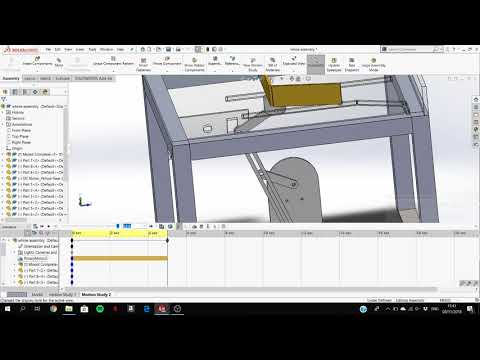
Task: Select Front Plane in feature tree
Action: (x=21, y=130)
